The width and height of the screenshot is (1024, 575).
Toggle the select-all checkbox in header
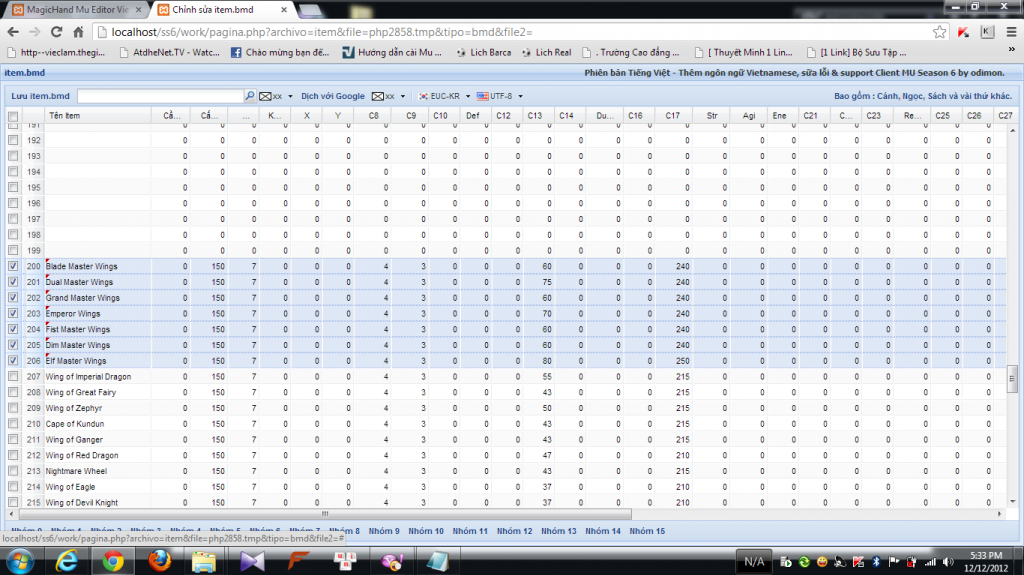pyautogui.click(x=13, y=117)
